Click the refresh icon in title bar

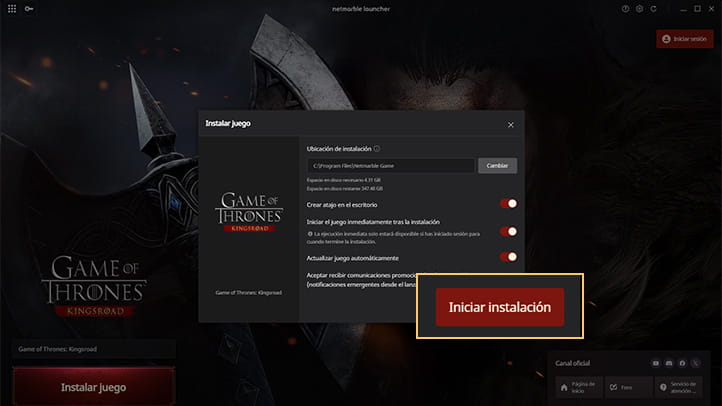point(653,9)
